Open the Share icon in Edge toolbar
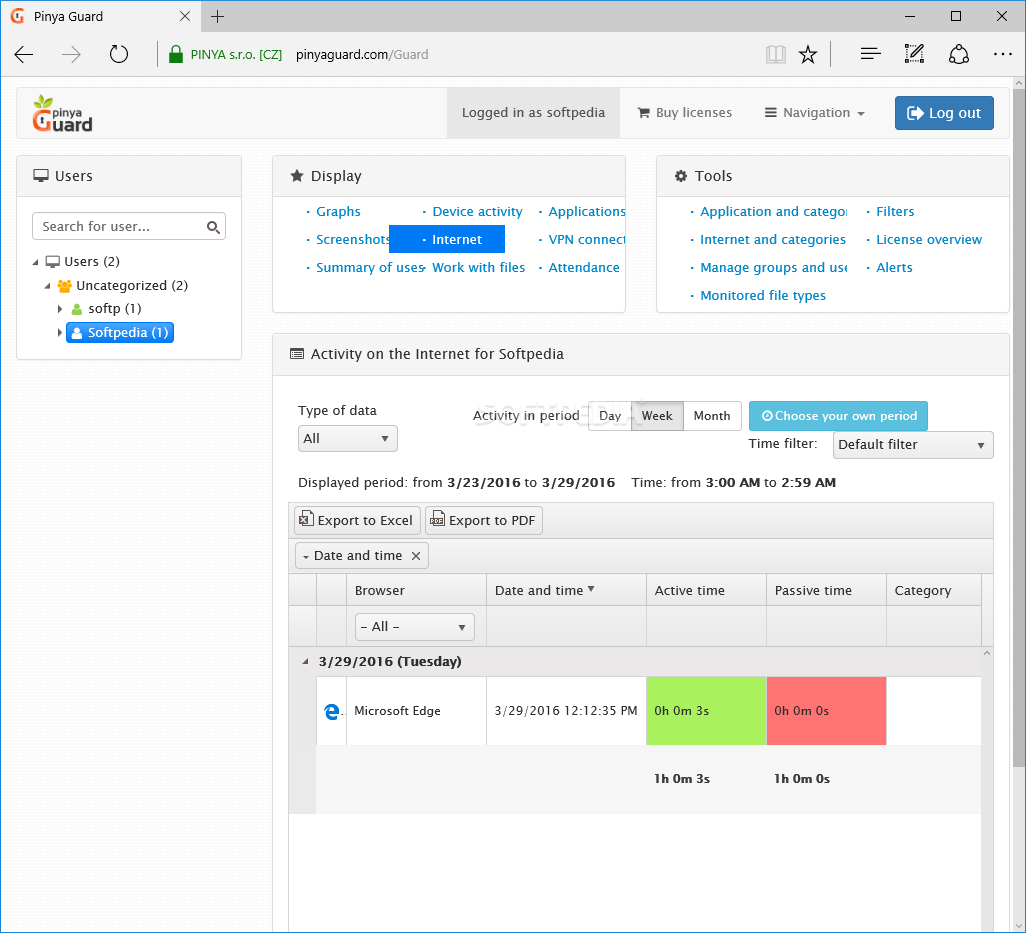Screen dimensions: 1026x933 (x=959, y=54)
